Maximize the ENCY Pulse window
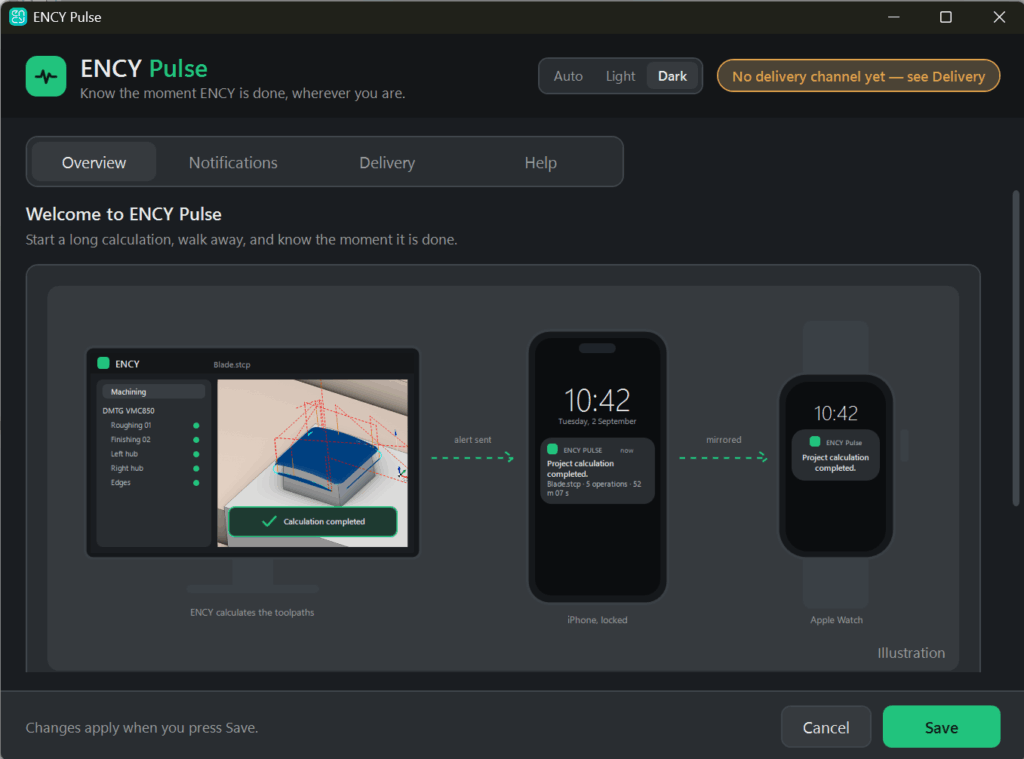1024x759 pixels. [946, 17]
